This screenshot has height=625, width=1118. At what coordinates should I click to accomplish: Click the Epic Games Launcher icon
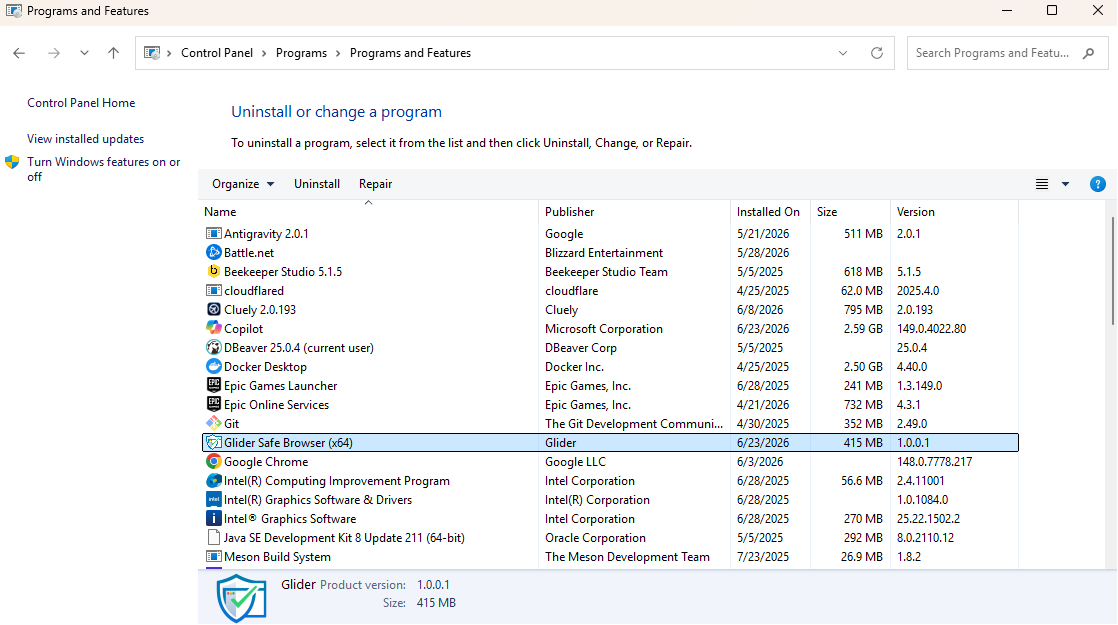[213, 386]
